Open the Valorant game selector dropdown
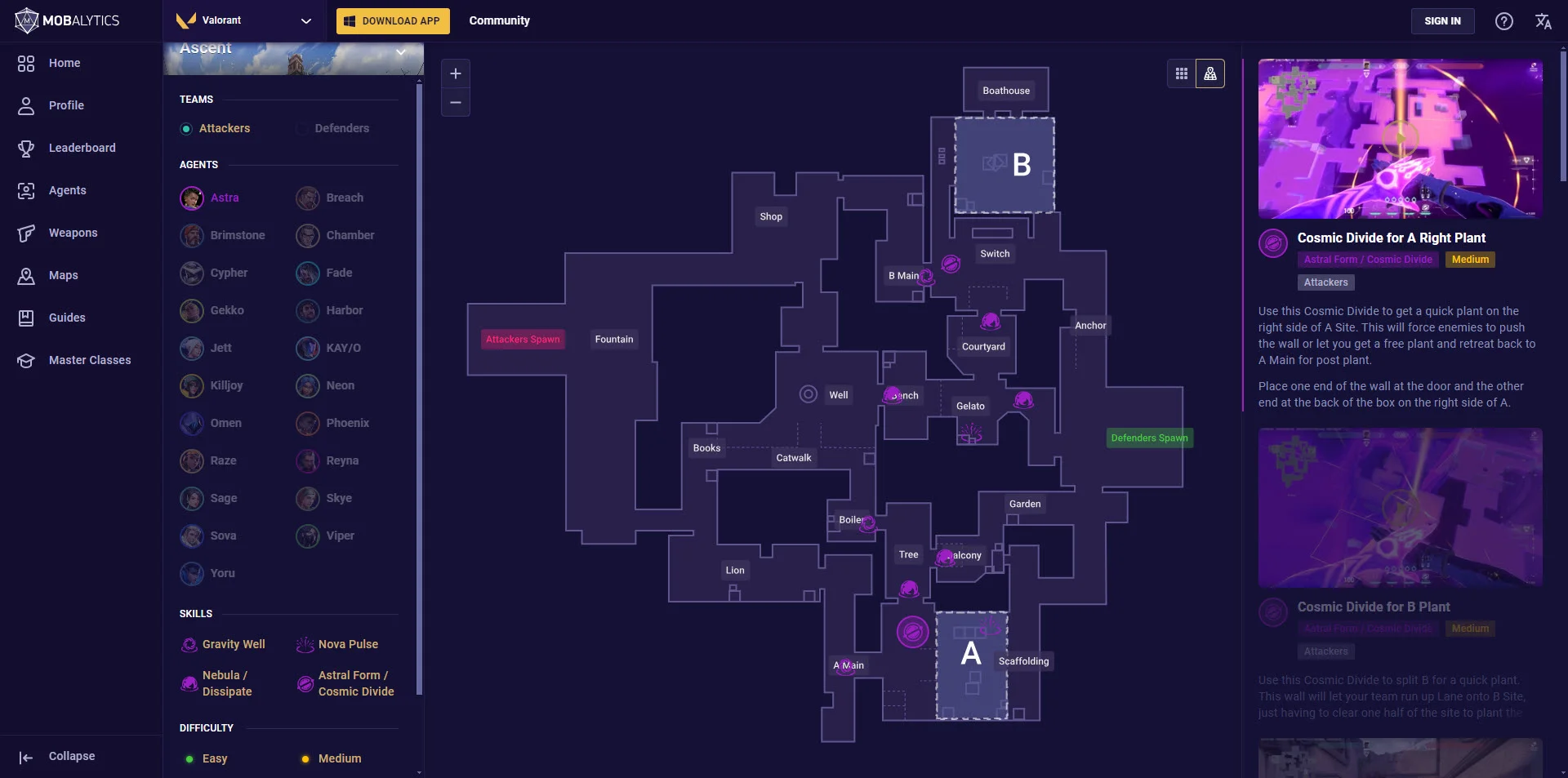This screenshot has width=1568, height=778. tap(243, 20)
